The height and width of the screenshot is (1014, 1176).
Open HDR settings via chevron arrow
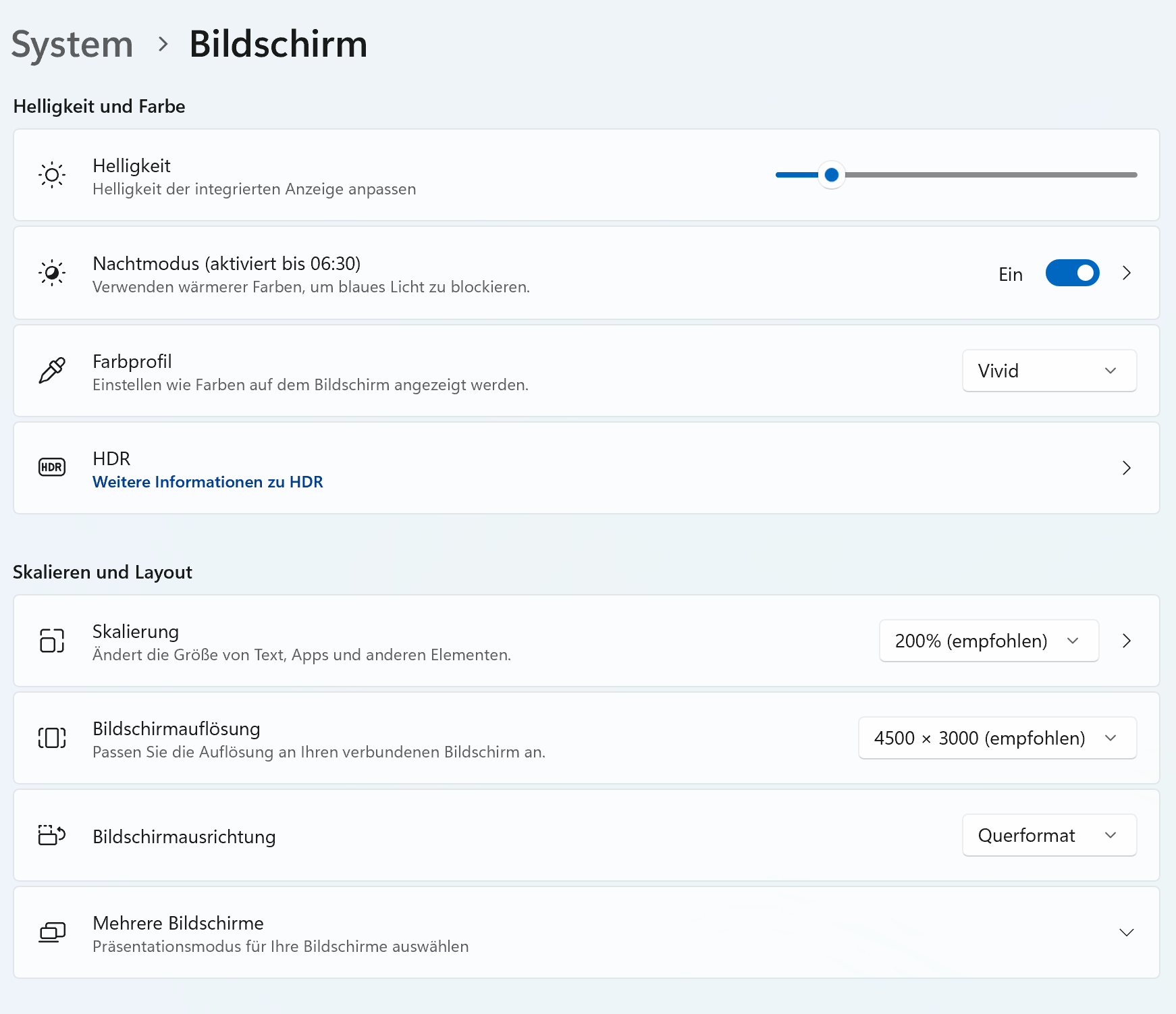pos(1126,468)
